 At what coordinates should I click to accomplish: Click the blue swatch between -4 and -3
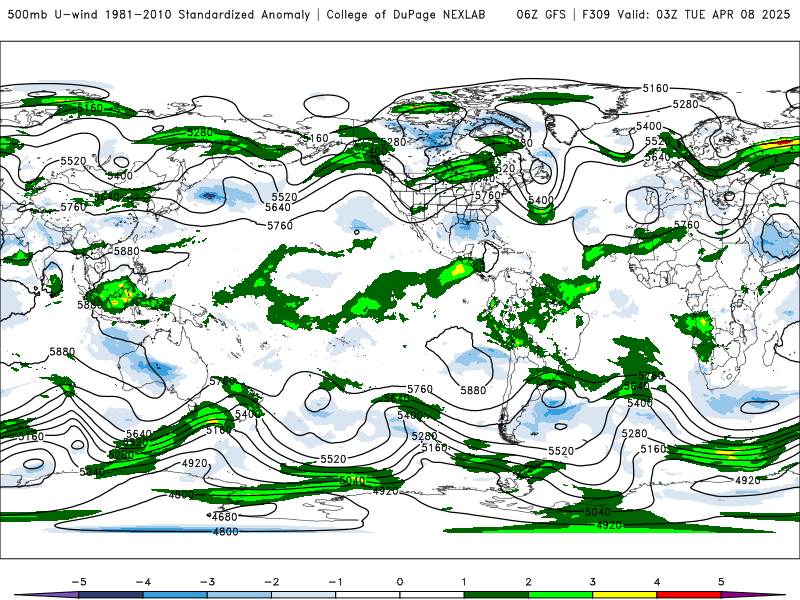175,595
